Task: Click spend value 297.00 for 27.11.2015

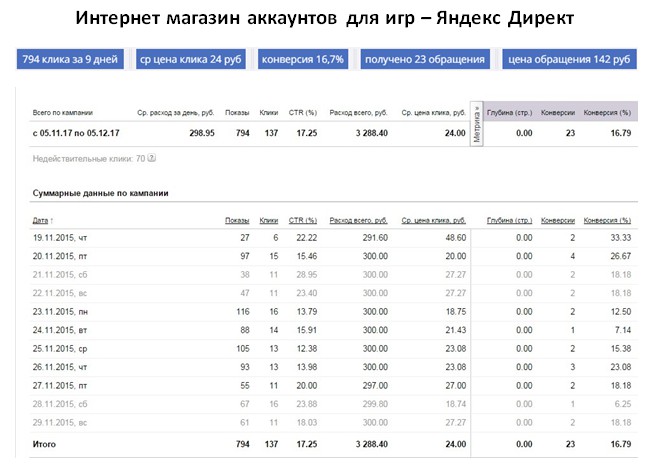Action: pyautogui.click(x=375, y=386)
